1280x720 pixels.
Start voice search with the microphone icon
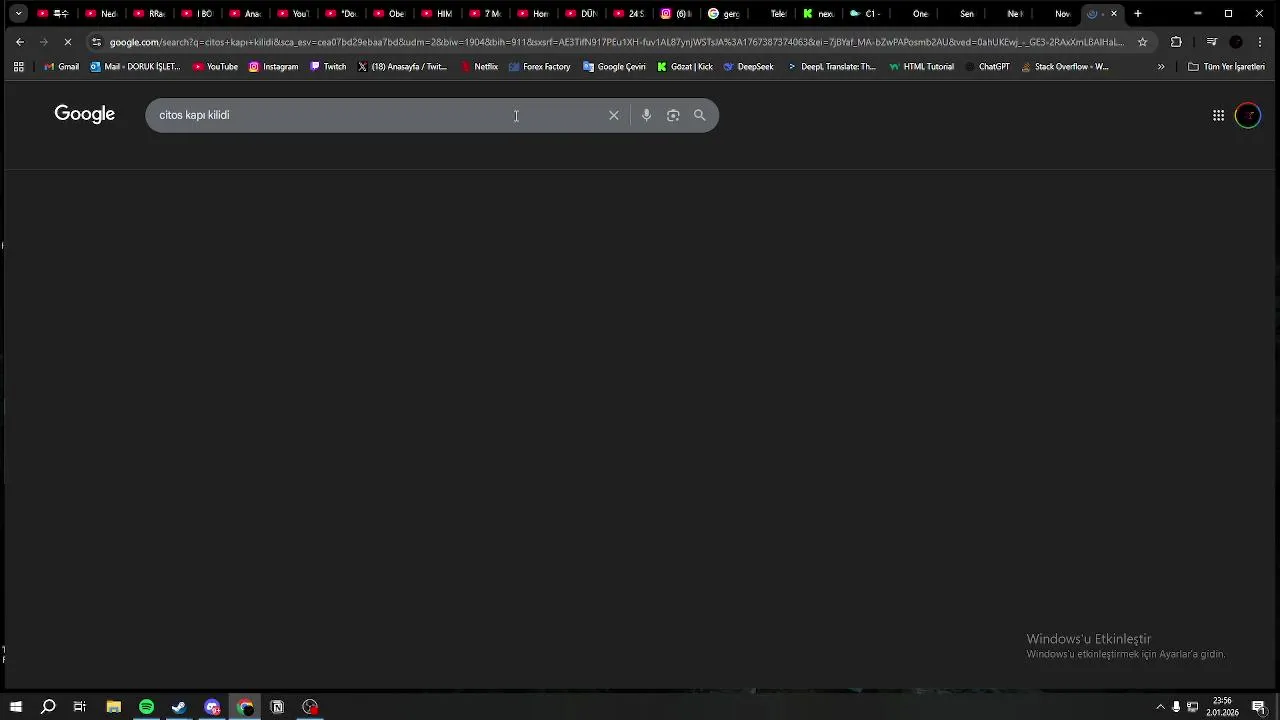[x=646, y=115]
